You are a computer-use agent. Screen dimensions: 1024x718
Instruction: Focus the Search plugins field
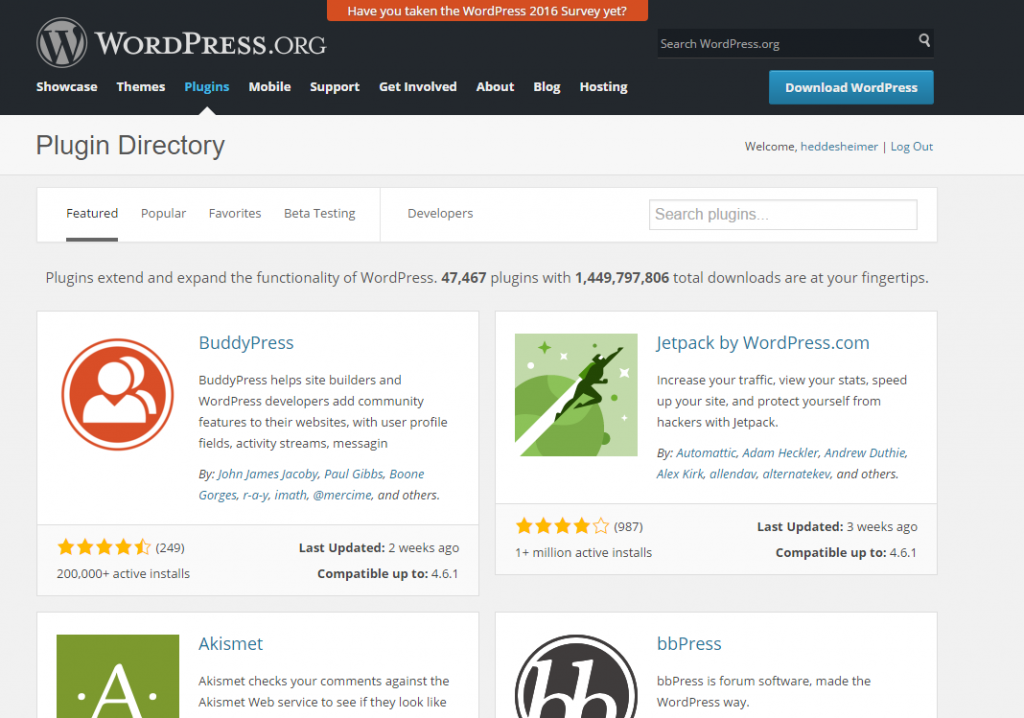coord(783,214)
